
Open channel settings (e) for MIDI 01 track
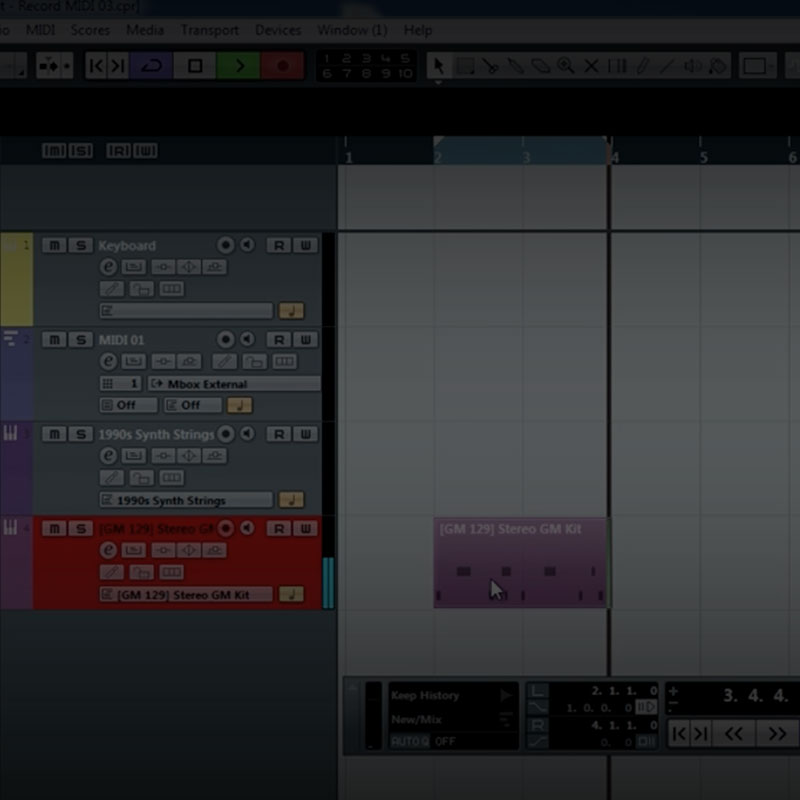[108, 361]
